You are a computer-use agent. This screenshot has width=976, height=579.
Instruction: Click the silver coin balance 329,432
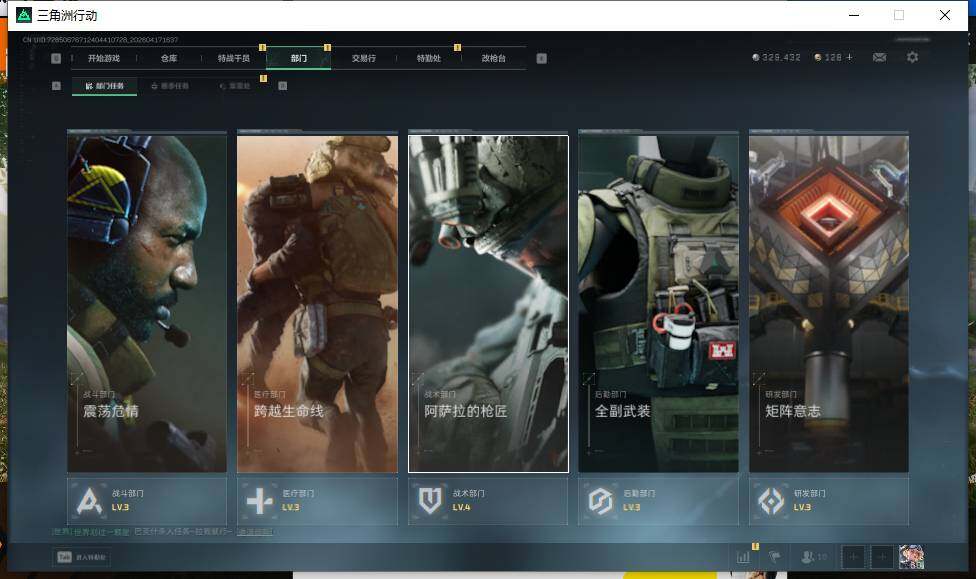point(776,57)
